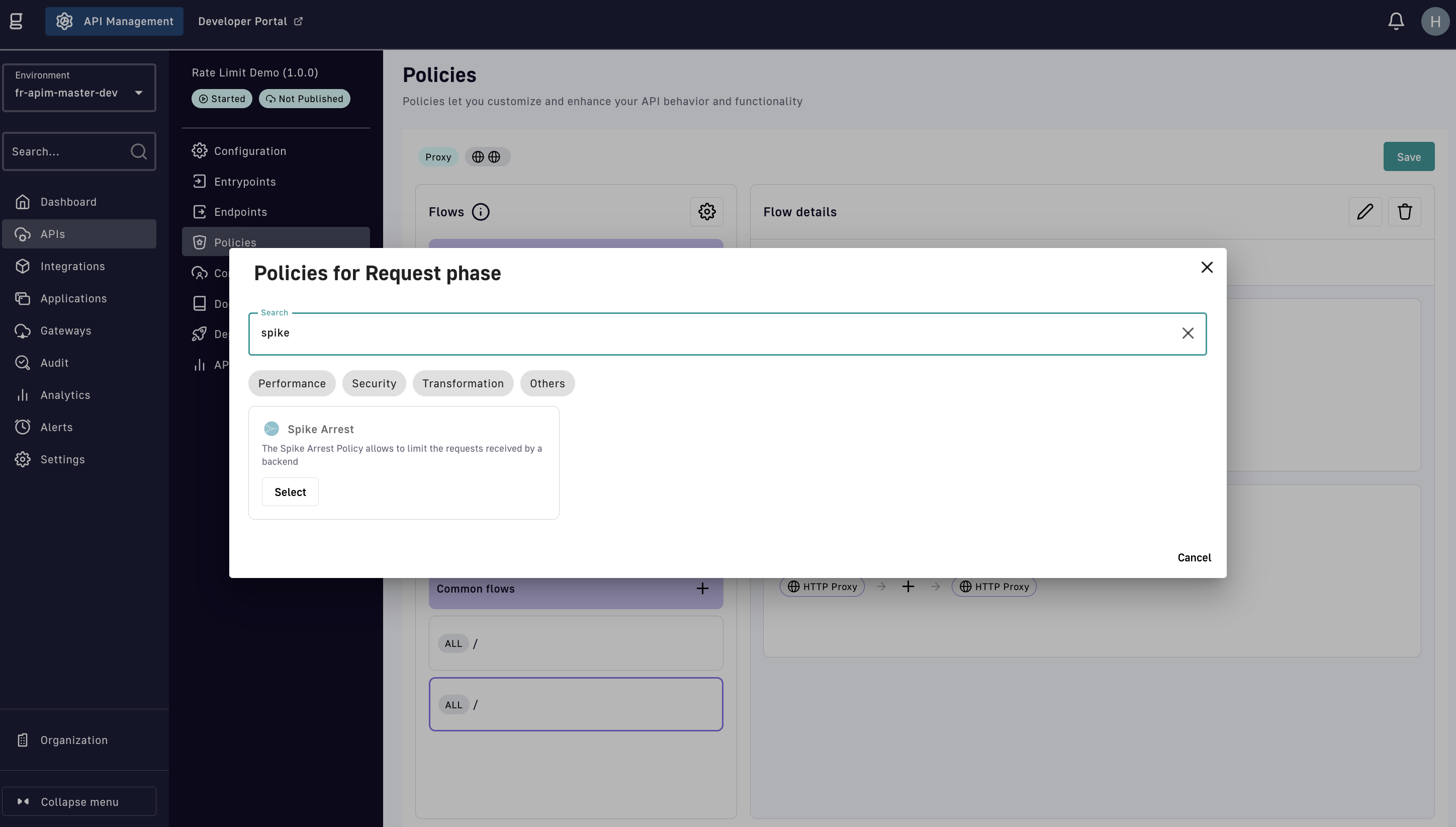Go to the Entrypoints section
The height and width of the screenshot is (827, 1456).
[245, 182]
